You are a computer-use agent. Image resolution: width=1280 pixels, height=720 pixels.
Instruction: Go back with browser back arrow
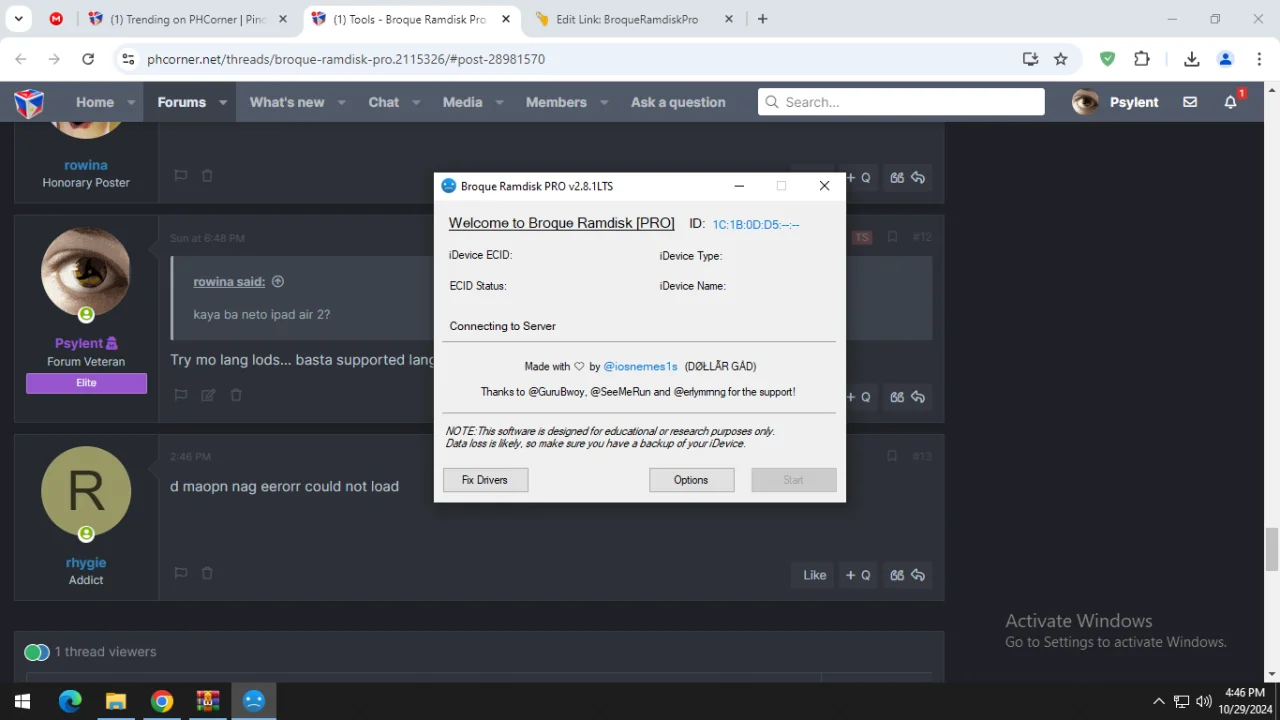pos(22,59)
